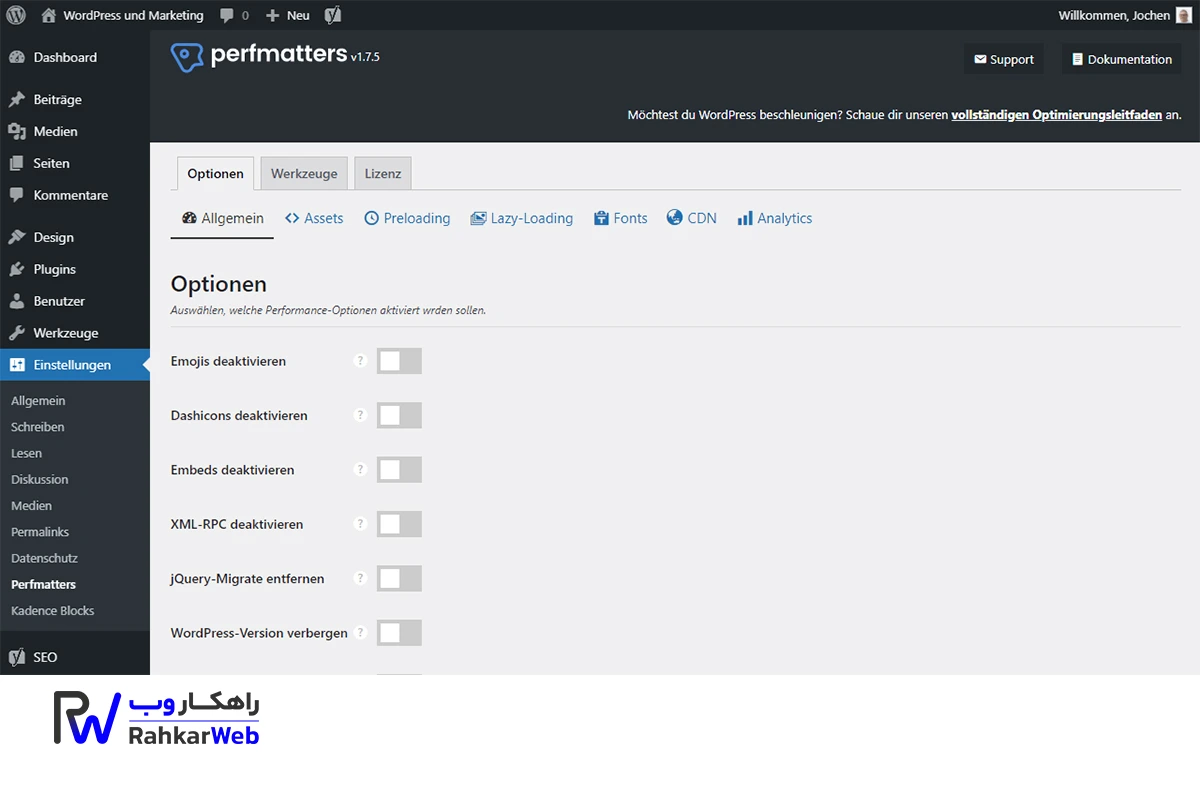Click the perfmatters logo icon
The width and height of the screenshot is (1200, 800).
coord(187,57)
